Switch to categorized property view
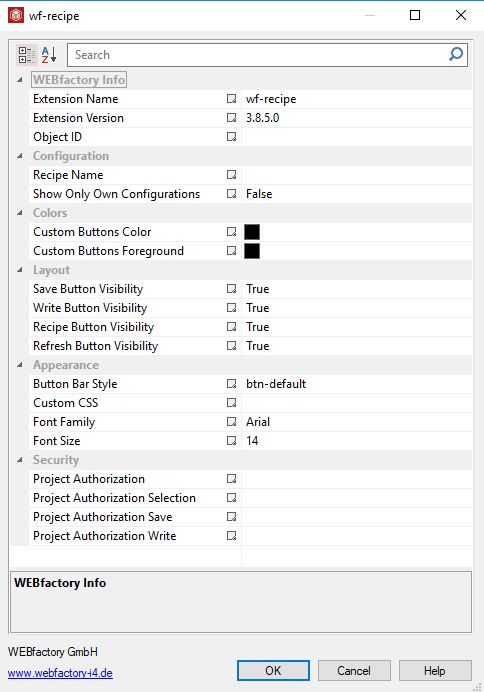 click(x=26, y=55)
